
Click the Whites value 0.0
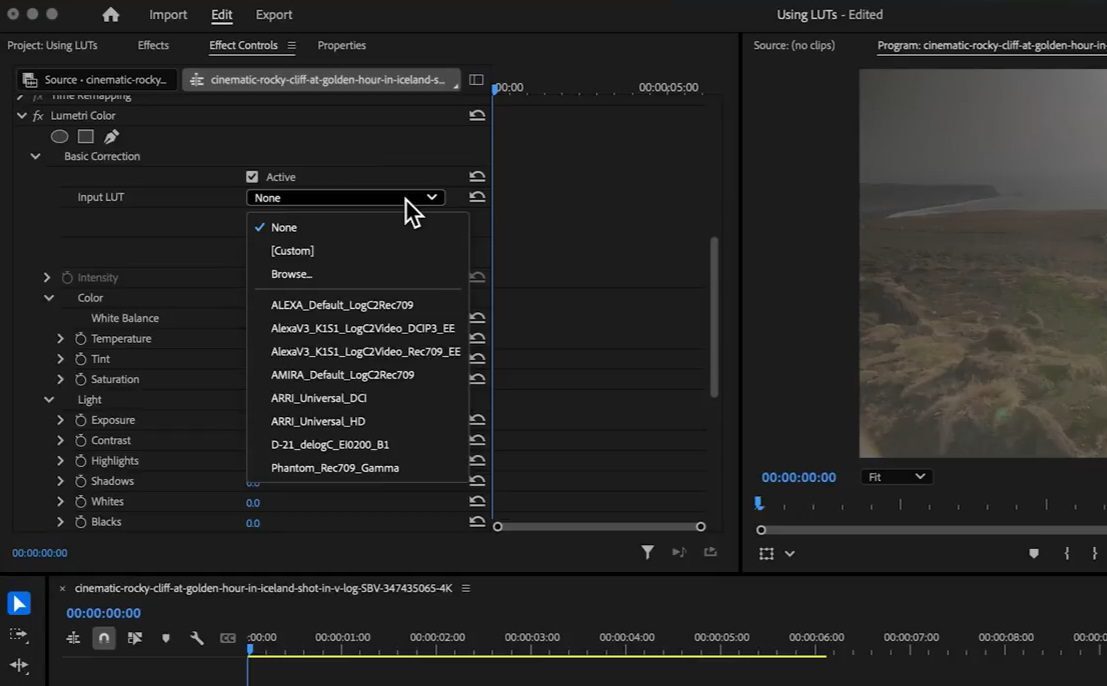coord(253,503)
